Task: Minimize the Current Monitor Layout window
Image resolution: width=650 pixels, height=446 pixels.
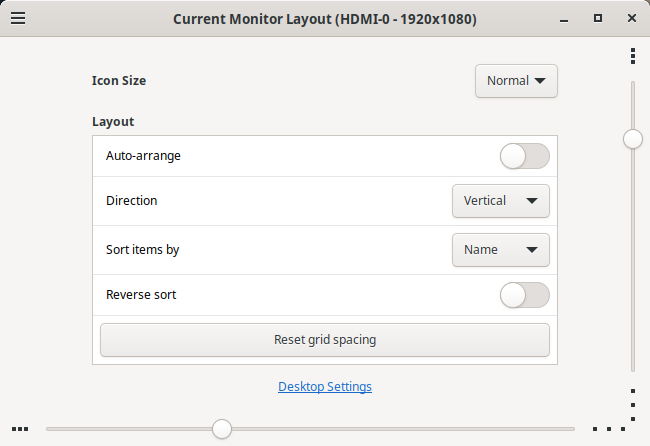Action: point(565,18)
